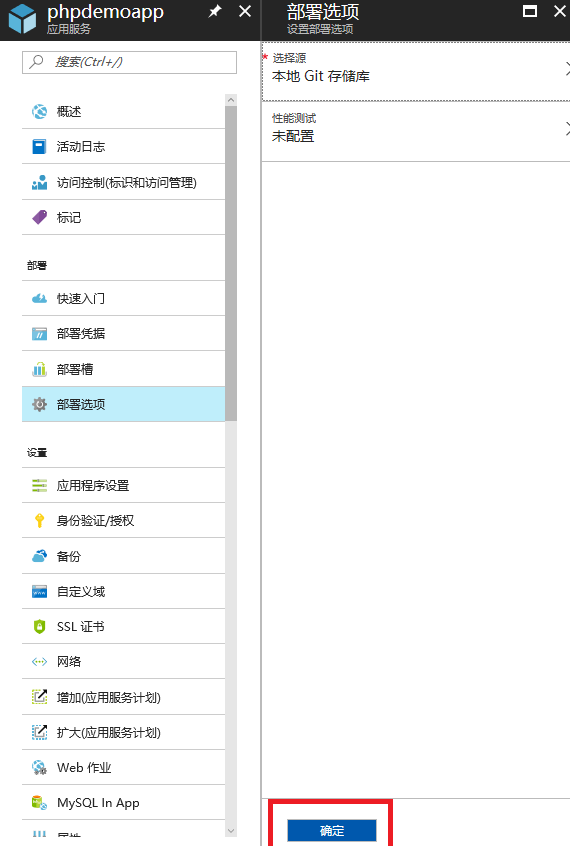Viewport: 570px width, 846px height.
Task: Open 活动日志 menu item
Action: pos(124,146)
